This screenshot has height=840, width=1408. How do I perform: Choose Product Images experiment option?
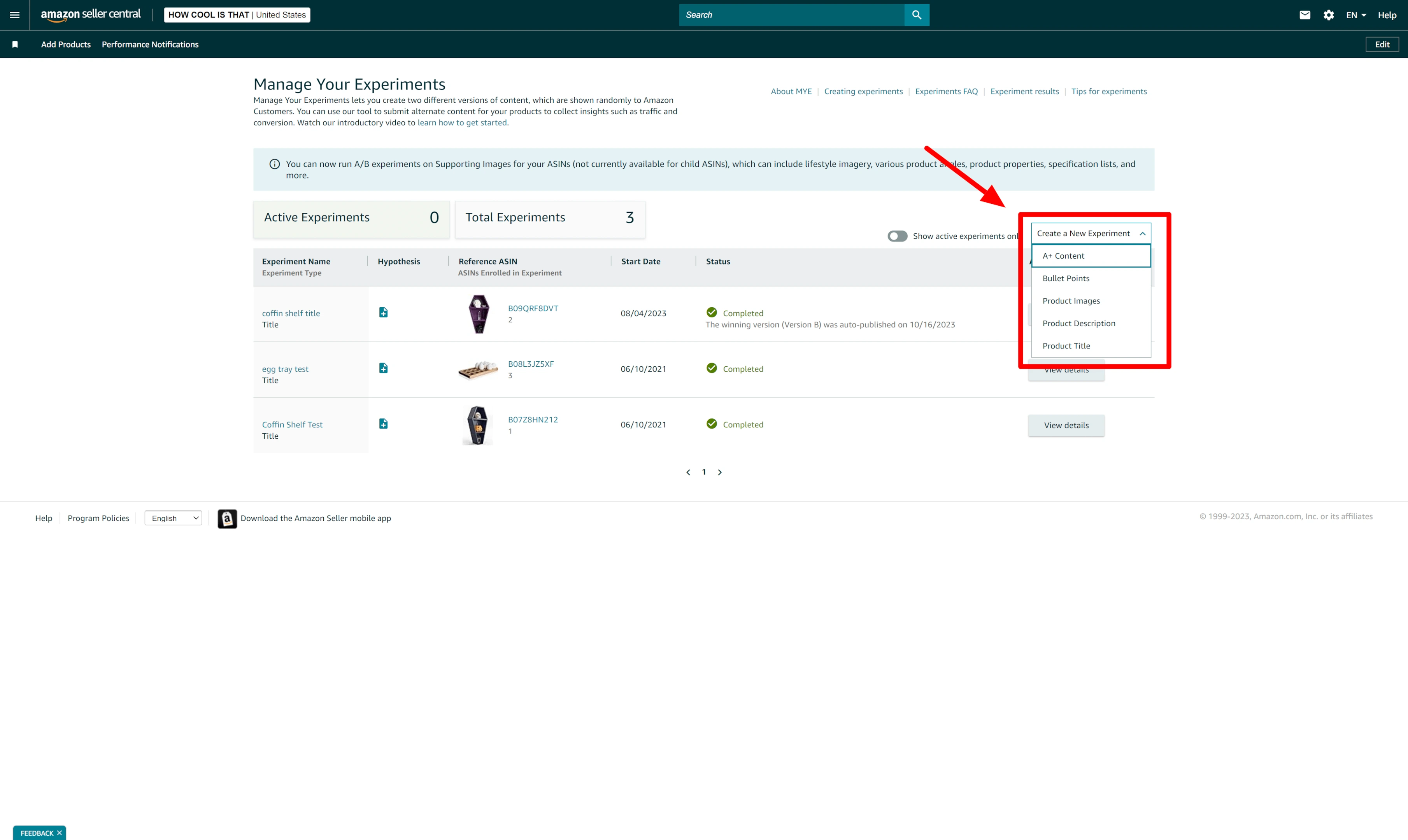[1071, 301]
